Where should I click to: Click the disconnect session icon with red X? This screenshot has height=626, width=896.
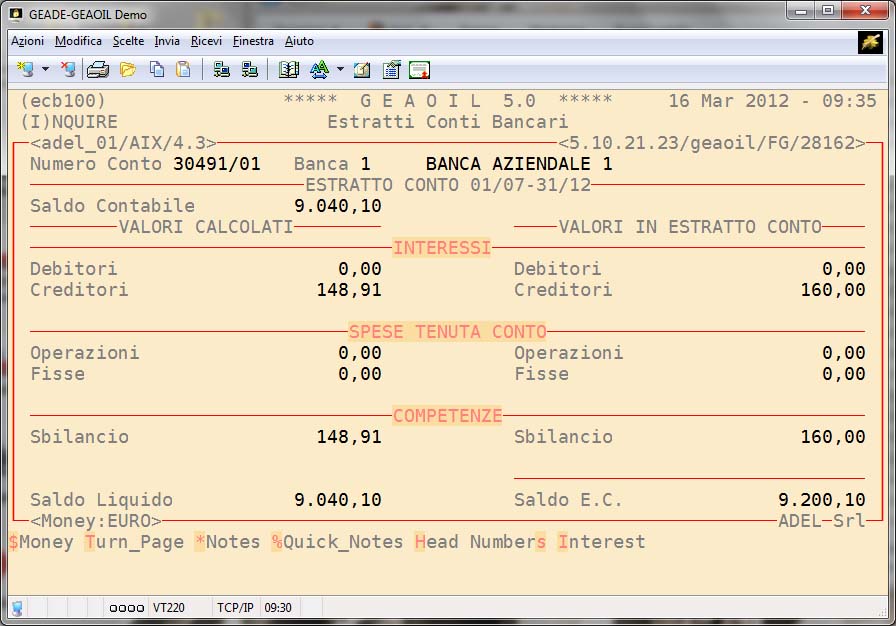(x=67, y=70)
